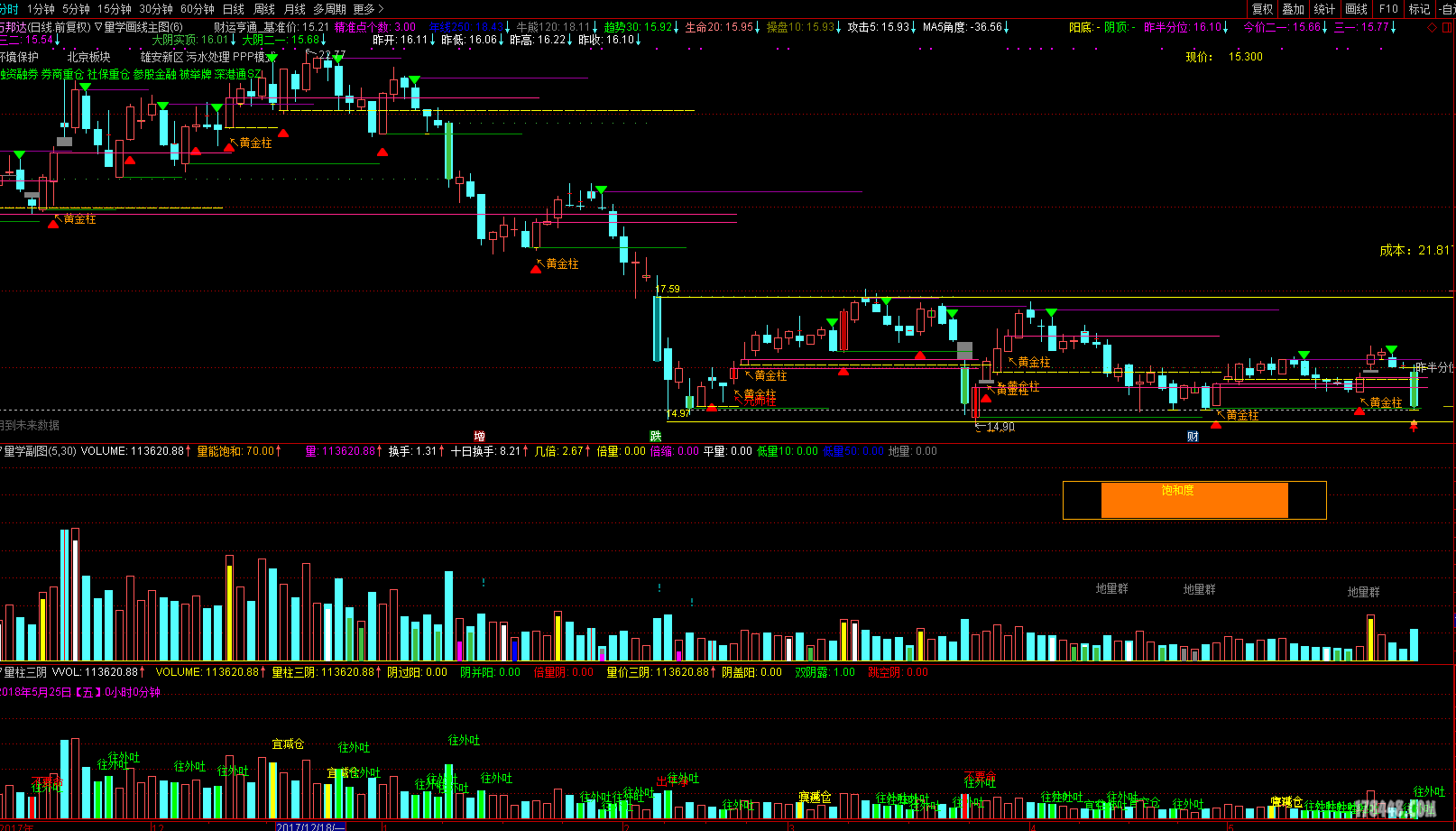Screen dimensions: 1456x831
Task: Click the orange 饱和度 gauge bar
Action: click(1194, 500)
